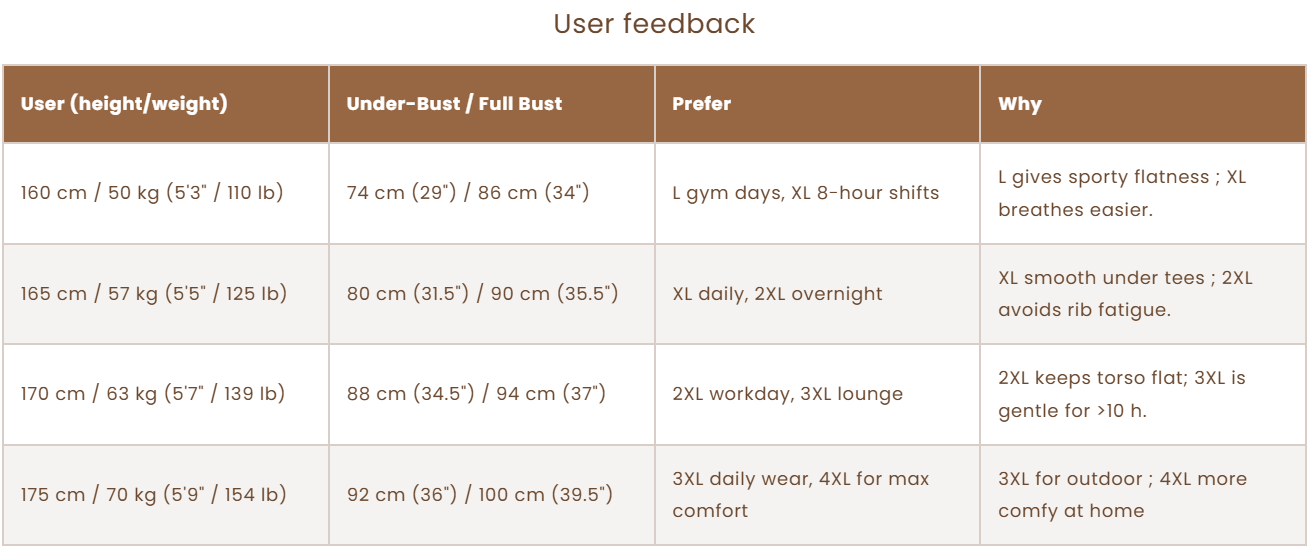Select the "User (height/weight)" column header
This screenshot has width=1311, height=549.
point(124,104)
